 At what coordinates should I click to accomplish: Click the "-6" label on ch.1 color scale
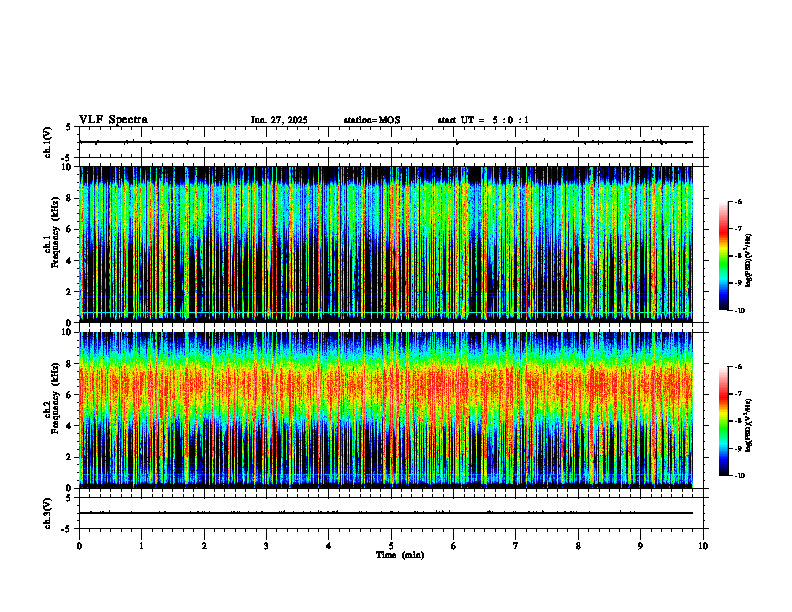(x=738, y=201)
